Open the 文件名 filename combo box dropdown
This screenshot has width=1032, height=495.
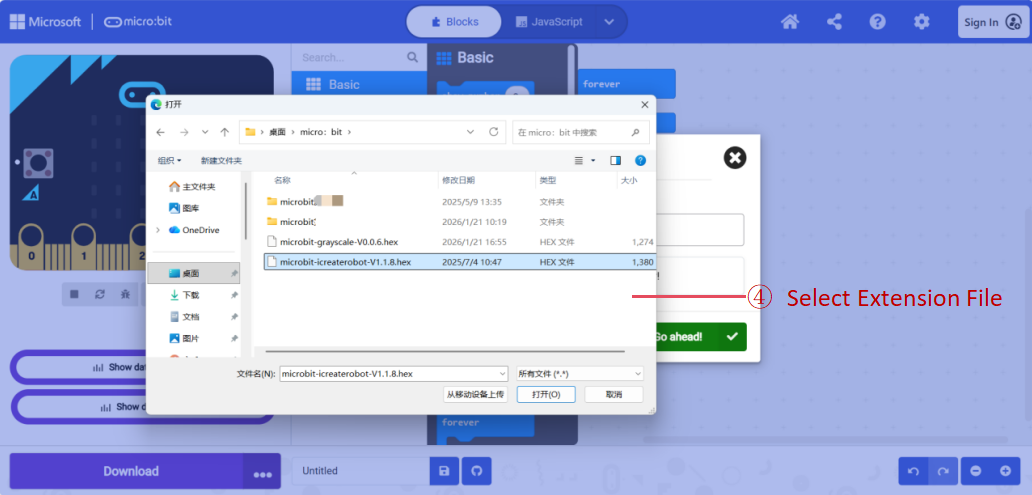pos(502,373)
